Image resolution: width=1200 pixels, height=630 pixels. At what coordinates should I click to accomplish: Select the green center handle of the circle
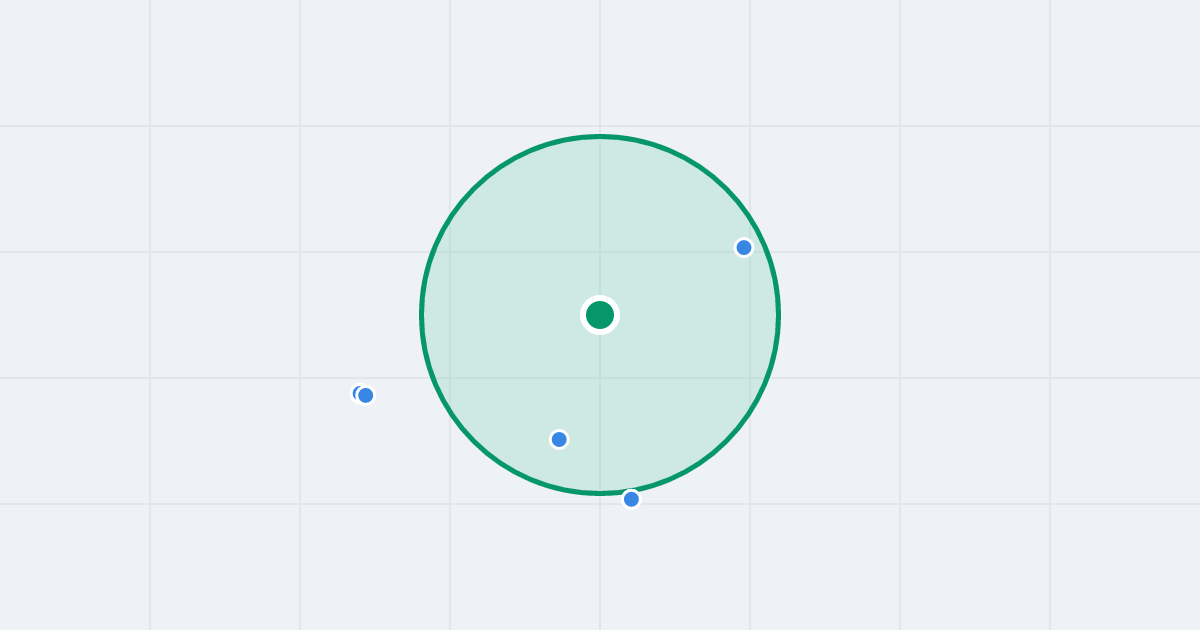pos(600,315)
